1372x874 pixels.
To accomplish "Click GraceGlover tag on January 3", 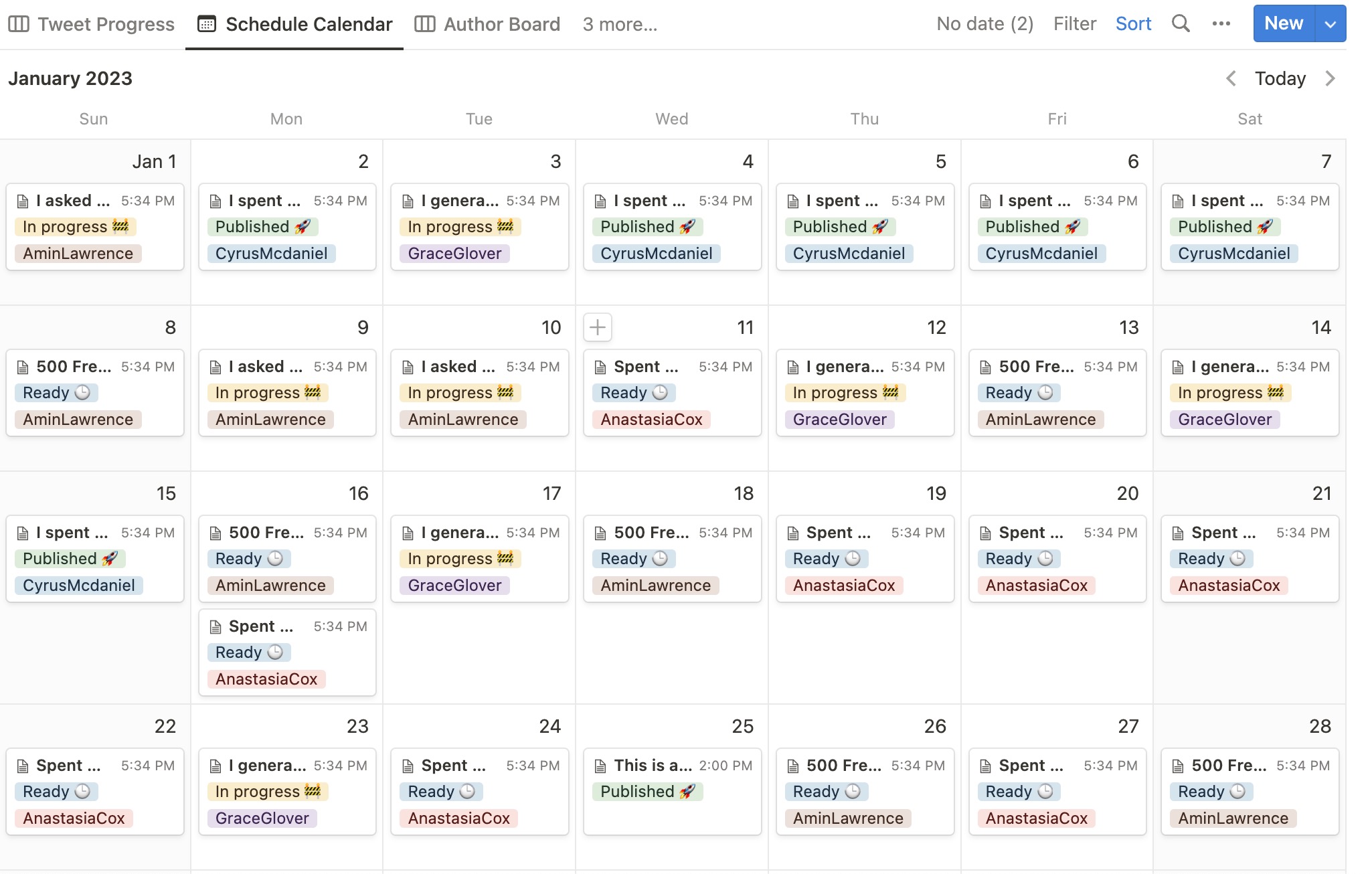I will pos(454,254).
